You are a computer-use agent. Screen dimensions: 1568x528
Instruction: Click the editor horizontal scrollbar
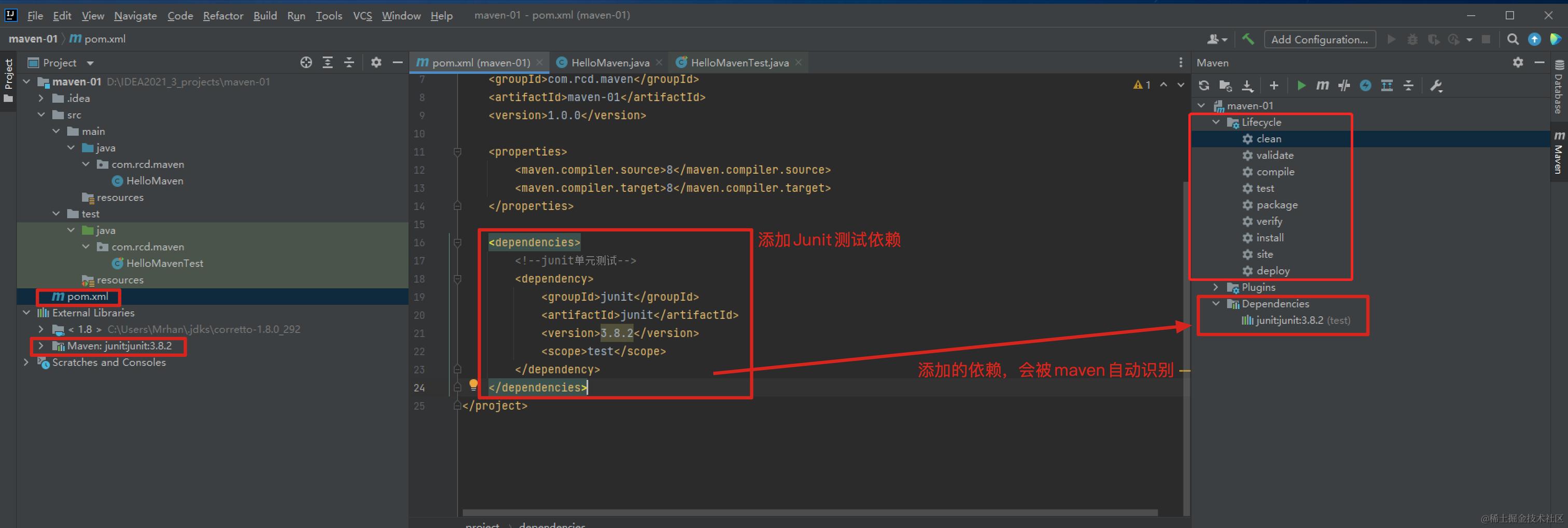809,513
